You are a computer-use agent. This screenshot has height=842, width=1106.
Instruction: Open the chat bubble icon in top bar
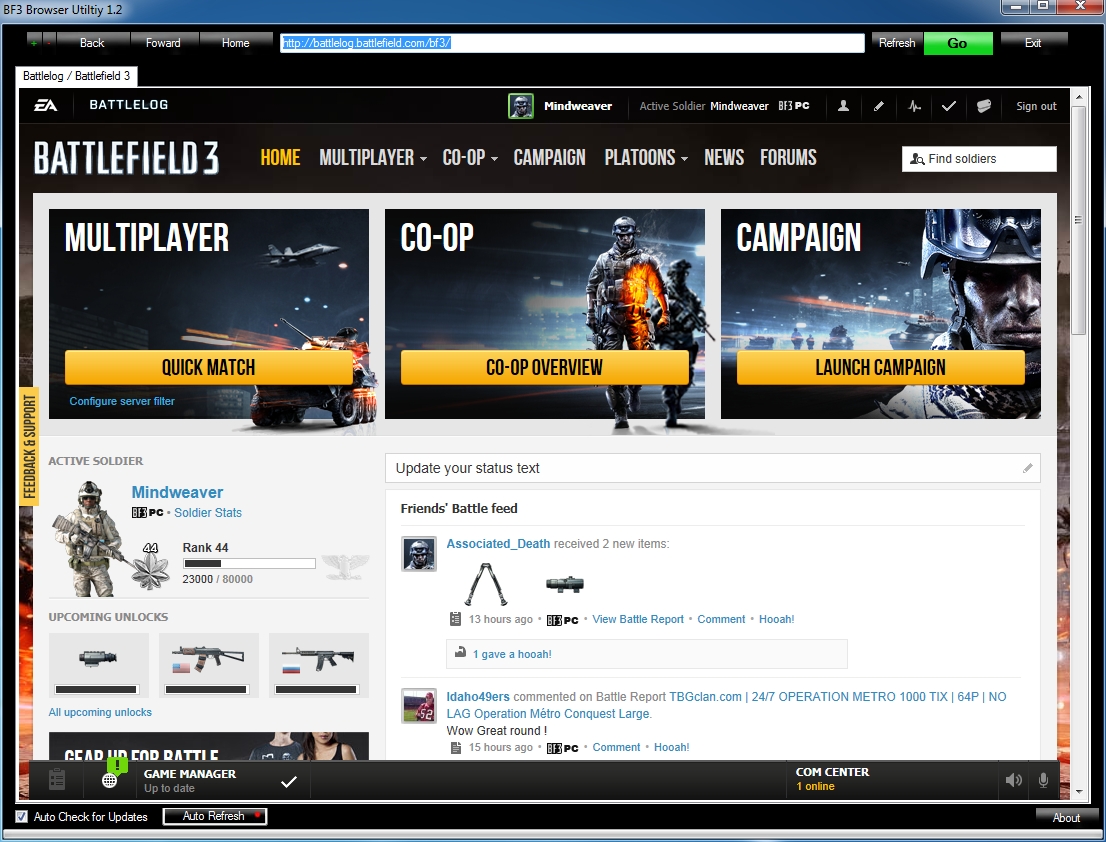(x=984, y=106)
